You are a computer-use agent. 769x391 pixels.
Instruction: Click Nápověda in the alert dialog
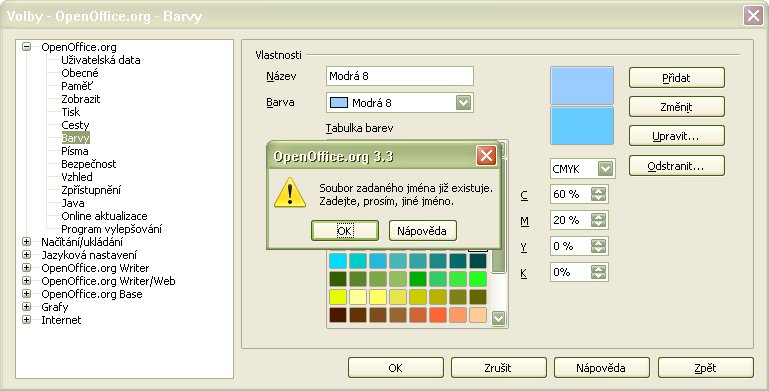coord(423,231)
